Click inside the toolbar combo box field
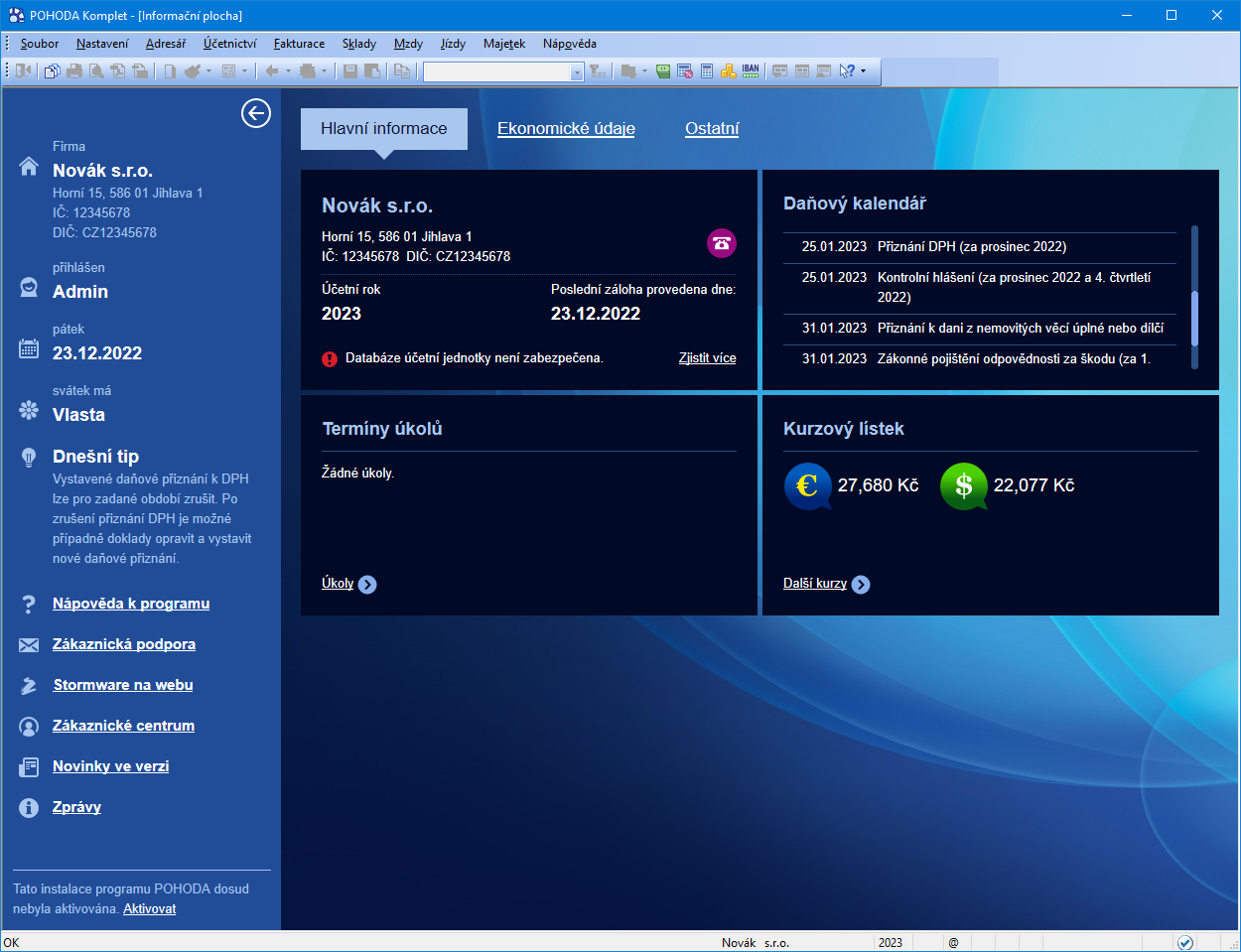Image resolution: width=1241 pixels, height=952 pixels. (496, 71)
